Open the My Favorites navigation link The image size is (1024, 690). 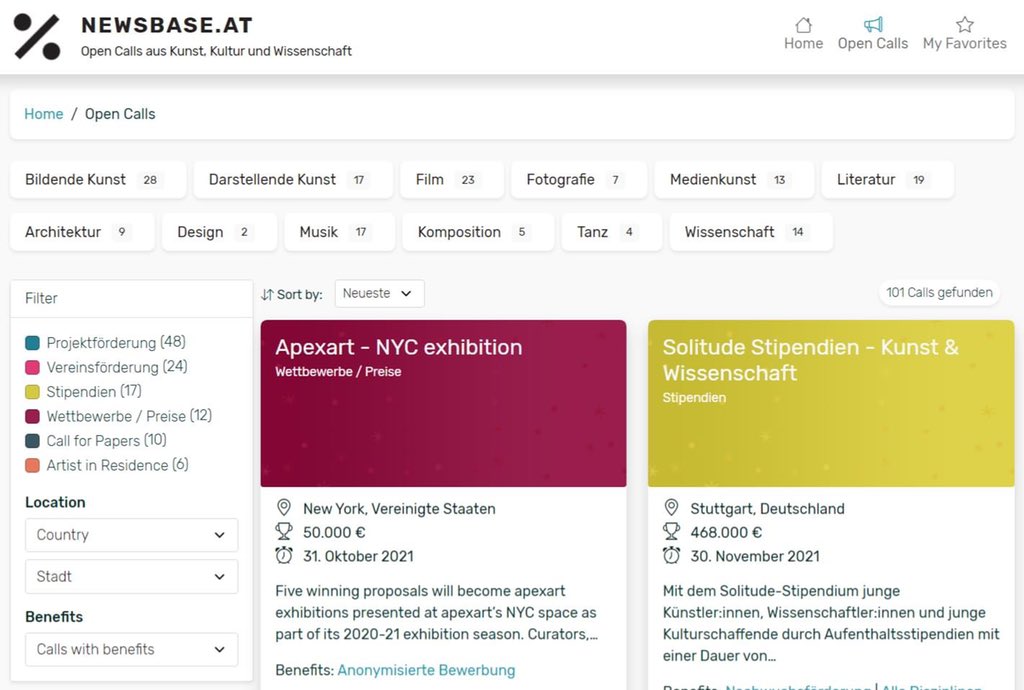pyautogui.click(x=965, y=34)
